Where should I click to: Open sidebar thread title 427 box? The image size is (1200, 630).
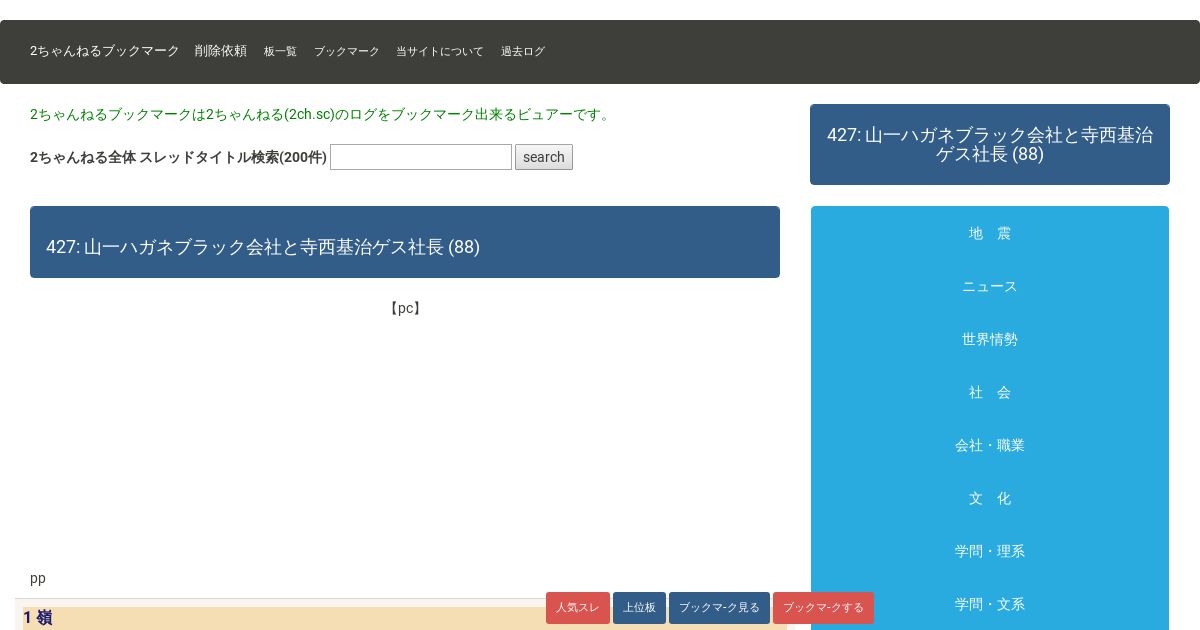click(990, 145)
